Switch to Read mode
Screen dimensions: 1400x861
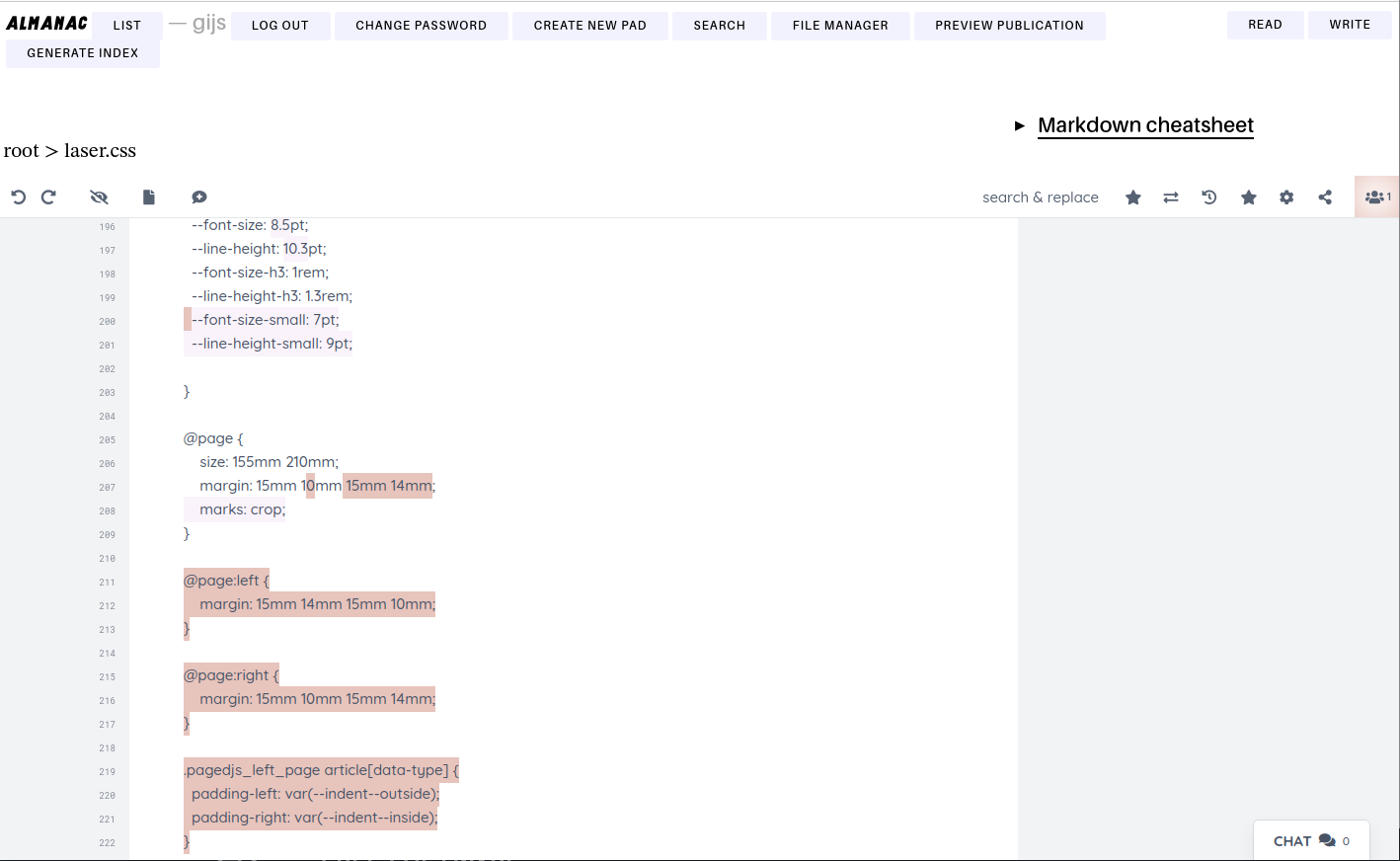coord(1265,25)
